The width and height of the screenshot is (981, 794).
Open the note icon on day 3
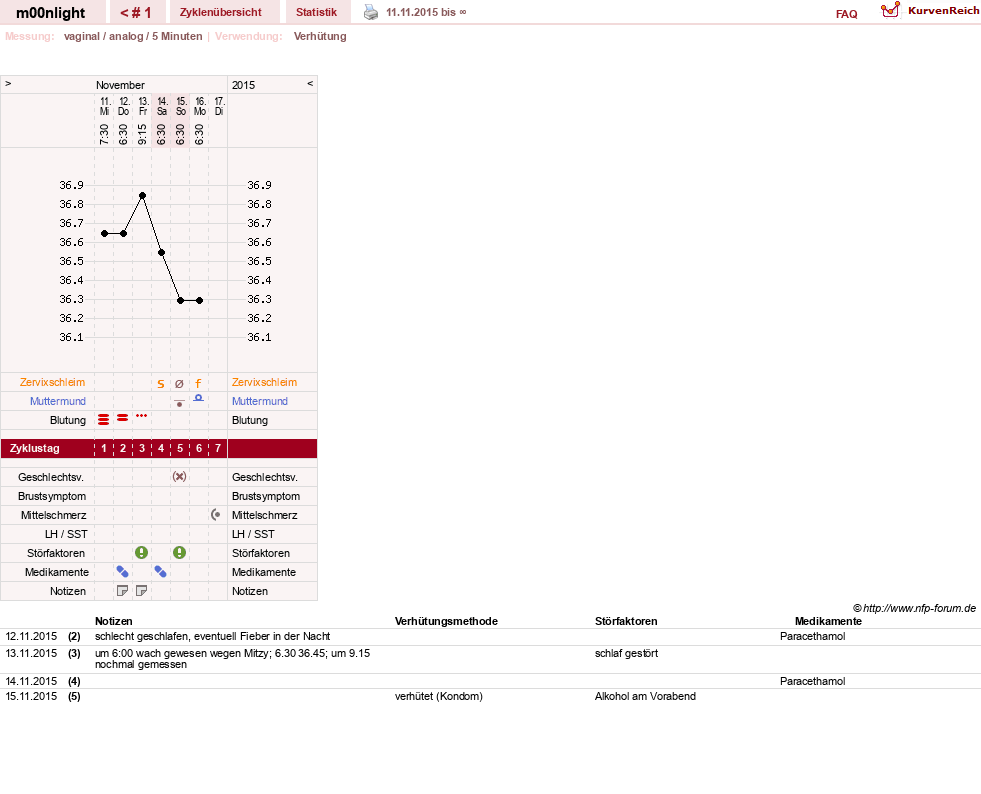(141, 591)
